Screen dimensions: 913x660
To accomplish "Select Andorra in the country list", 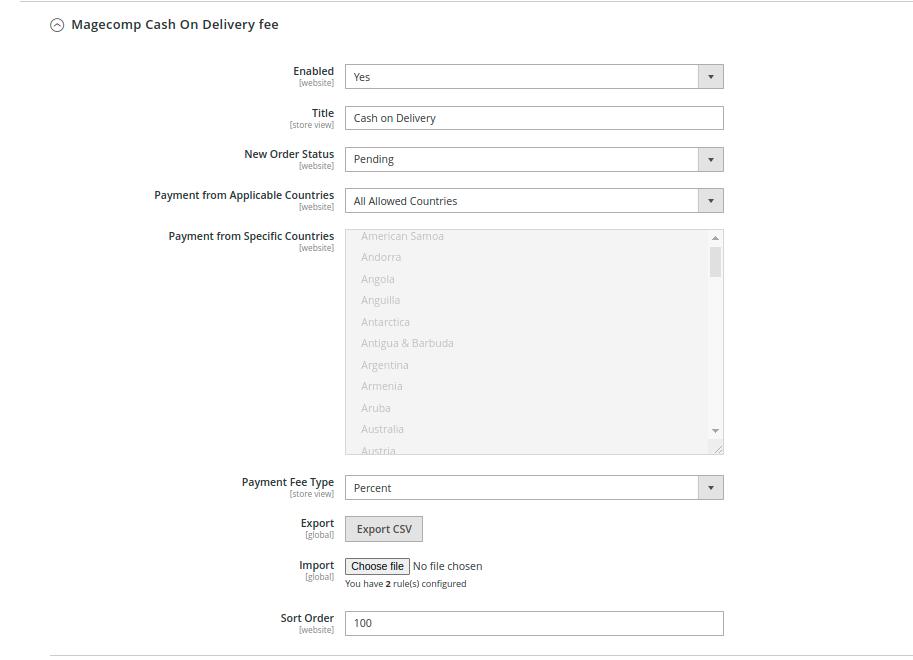I will (381, 258).
